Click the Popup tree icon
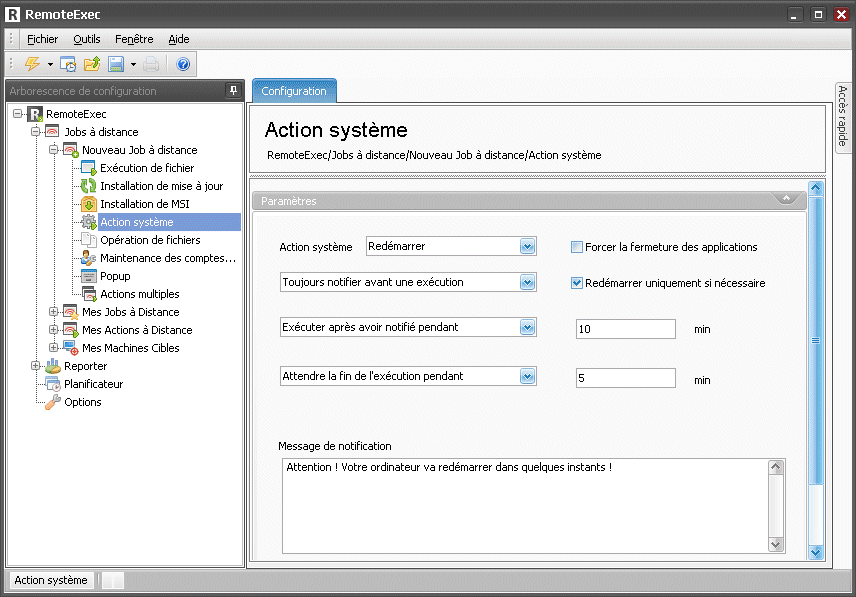The height and width of the screenshot is (597, 856). 88,276
